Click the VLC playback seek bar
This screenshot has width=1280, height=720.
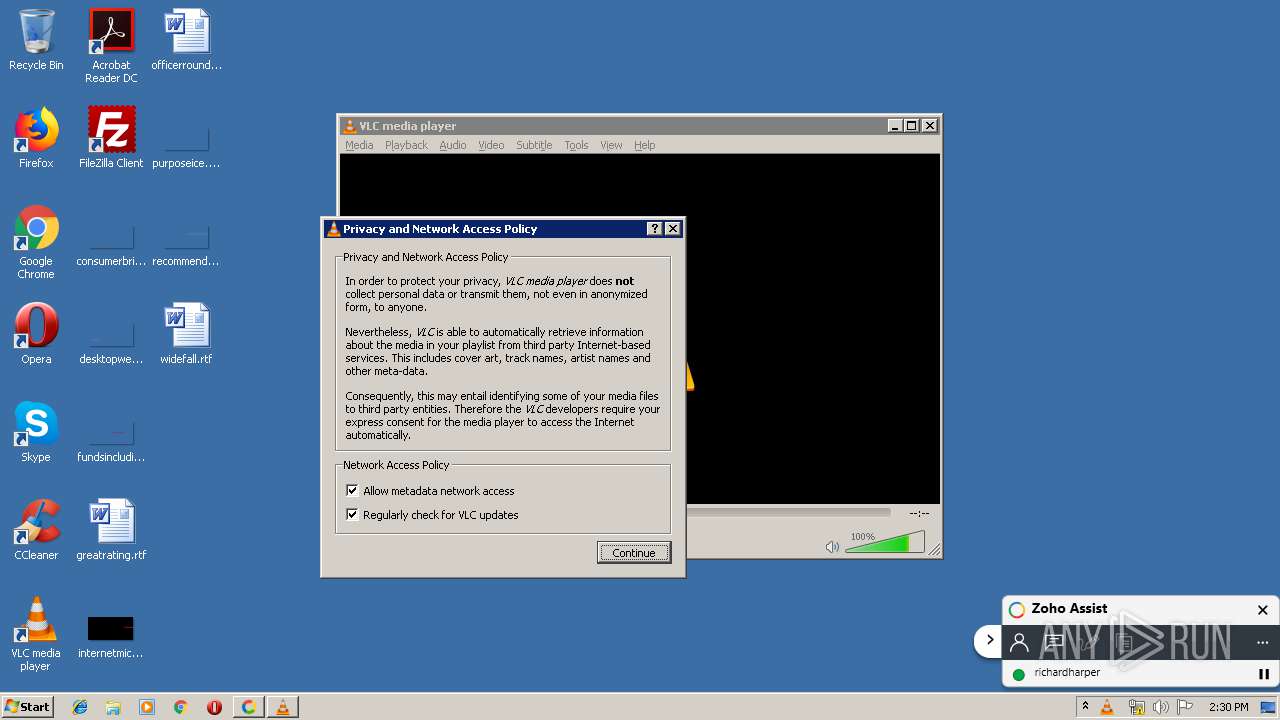click(788, 512)
